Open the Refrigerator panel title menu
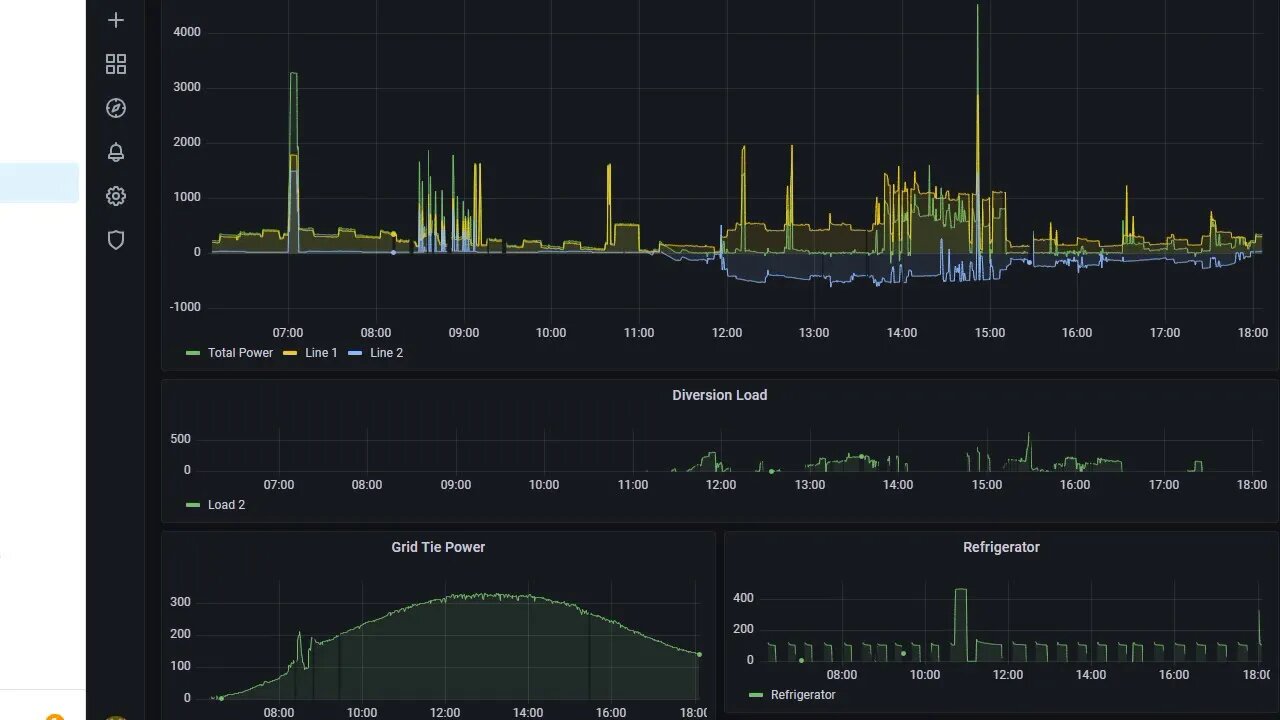This screenshot has height=720, width=1280. coord(1001,547)
